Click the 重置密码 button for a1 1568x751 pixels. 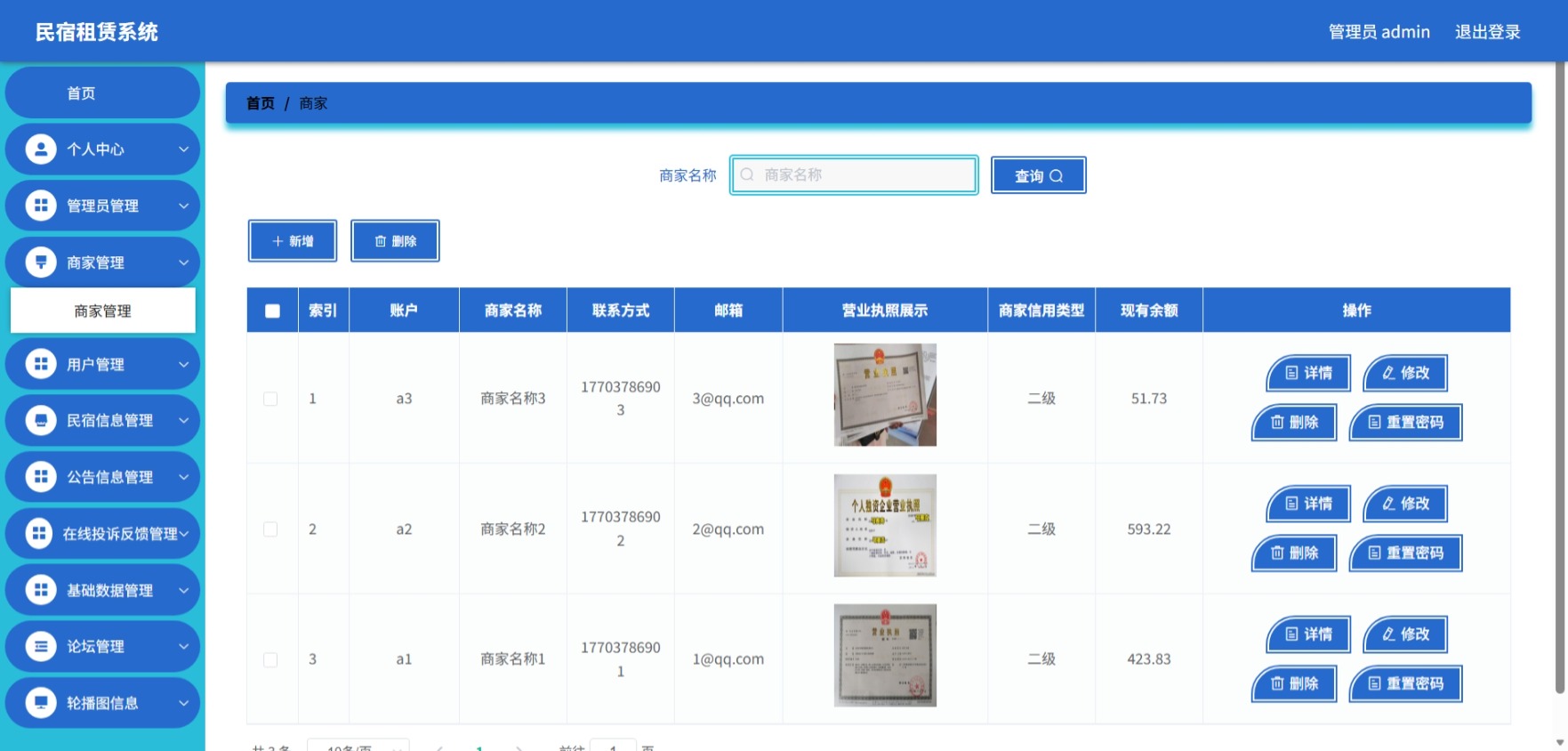click(1405, 683)
